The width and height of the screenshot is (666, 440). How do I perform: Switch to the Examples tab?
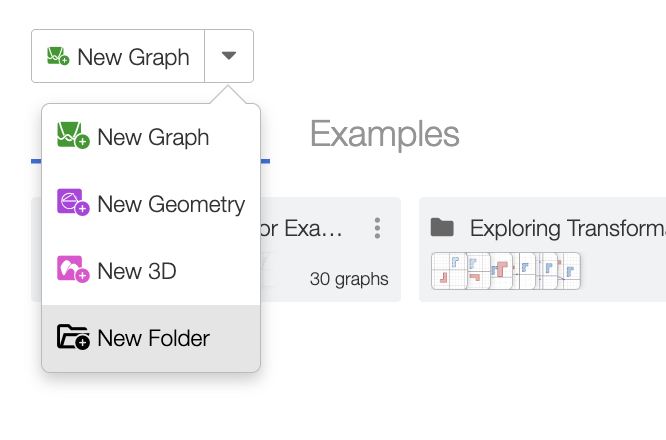pyautogui.click(x=384, y=133)
